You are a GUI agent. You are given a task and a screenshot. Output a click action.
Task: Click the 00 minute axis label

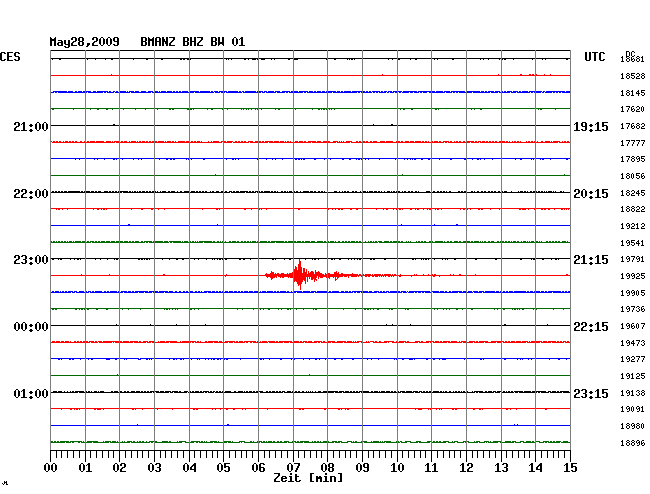coord(51,468)
